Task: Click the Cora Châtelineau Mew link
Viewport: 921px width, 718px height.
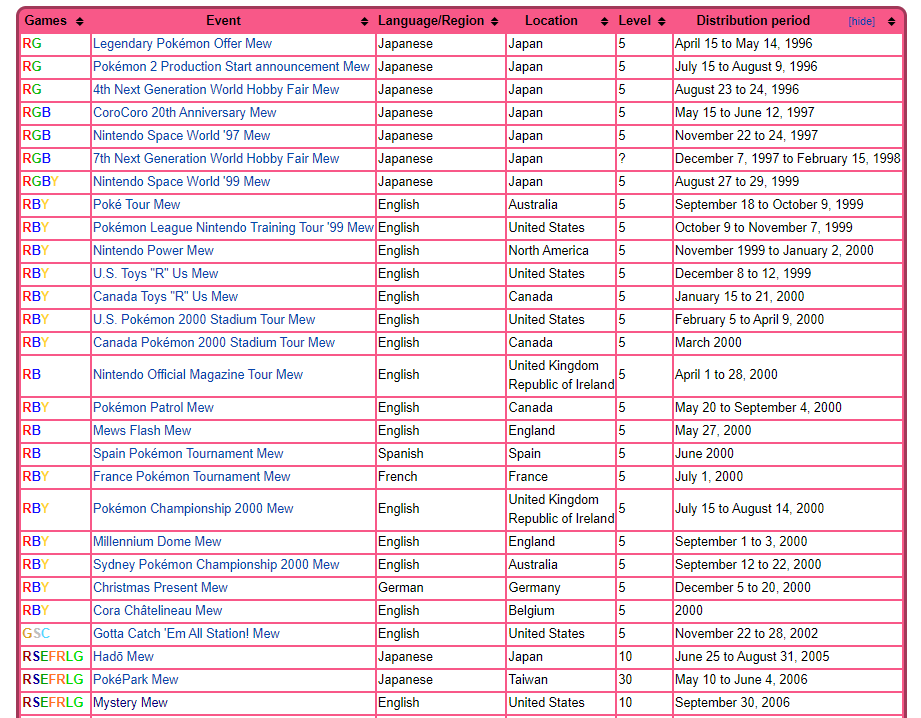Action: (x=157, y=610)
